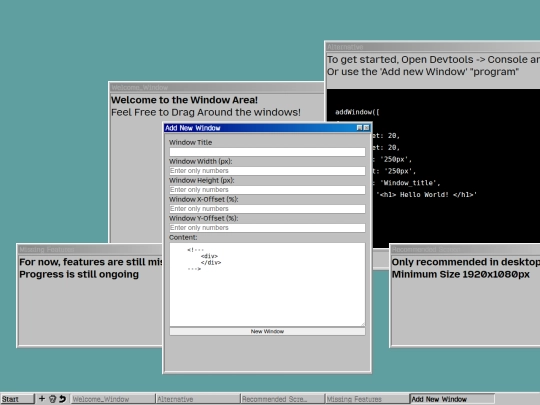Click the Window Width (px) input field

pyautogui.click(x=267, y=171)
